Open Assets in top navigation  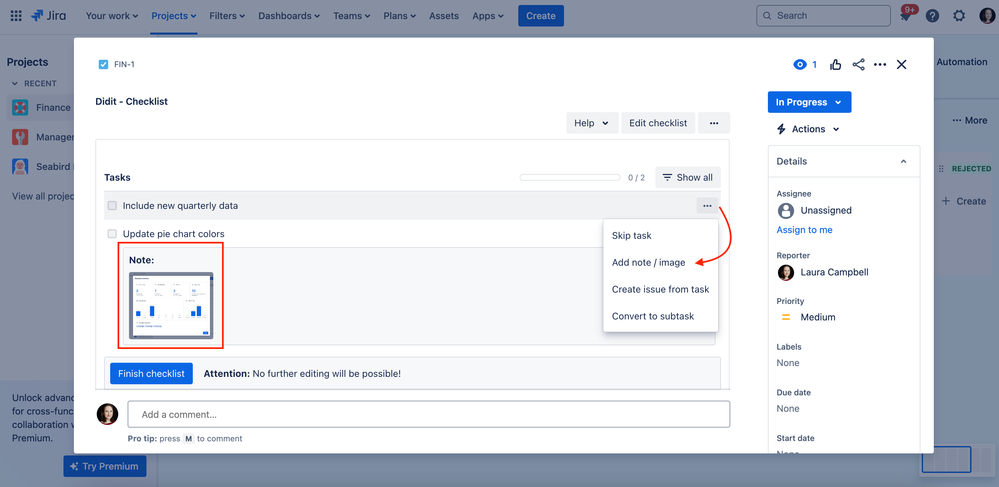click(444, 16)
